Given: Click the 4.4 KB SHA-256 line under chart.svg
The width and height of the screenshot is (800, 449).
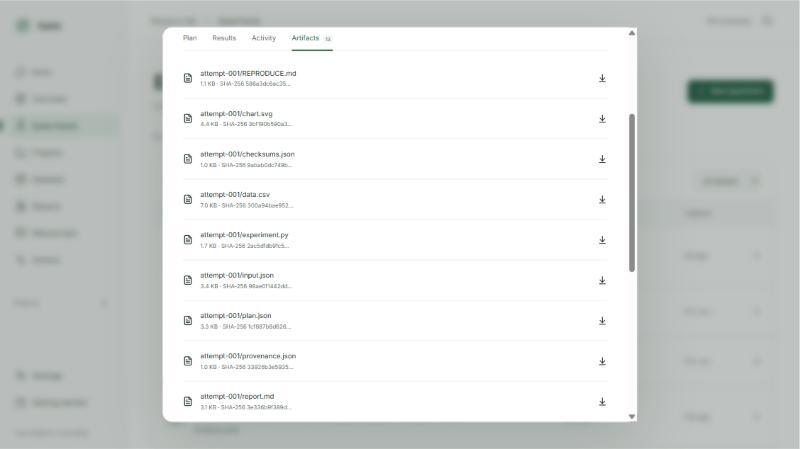Looking at the screenshot, I should (x=246, y=124).
